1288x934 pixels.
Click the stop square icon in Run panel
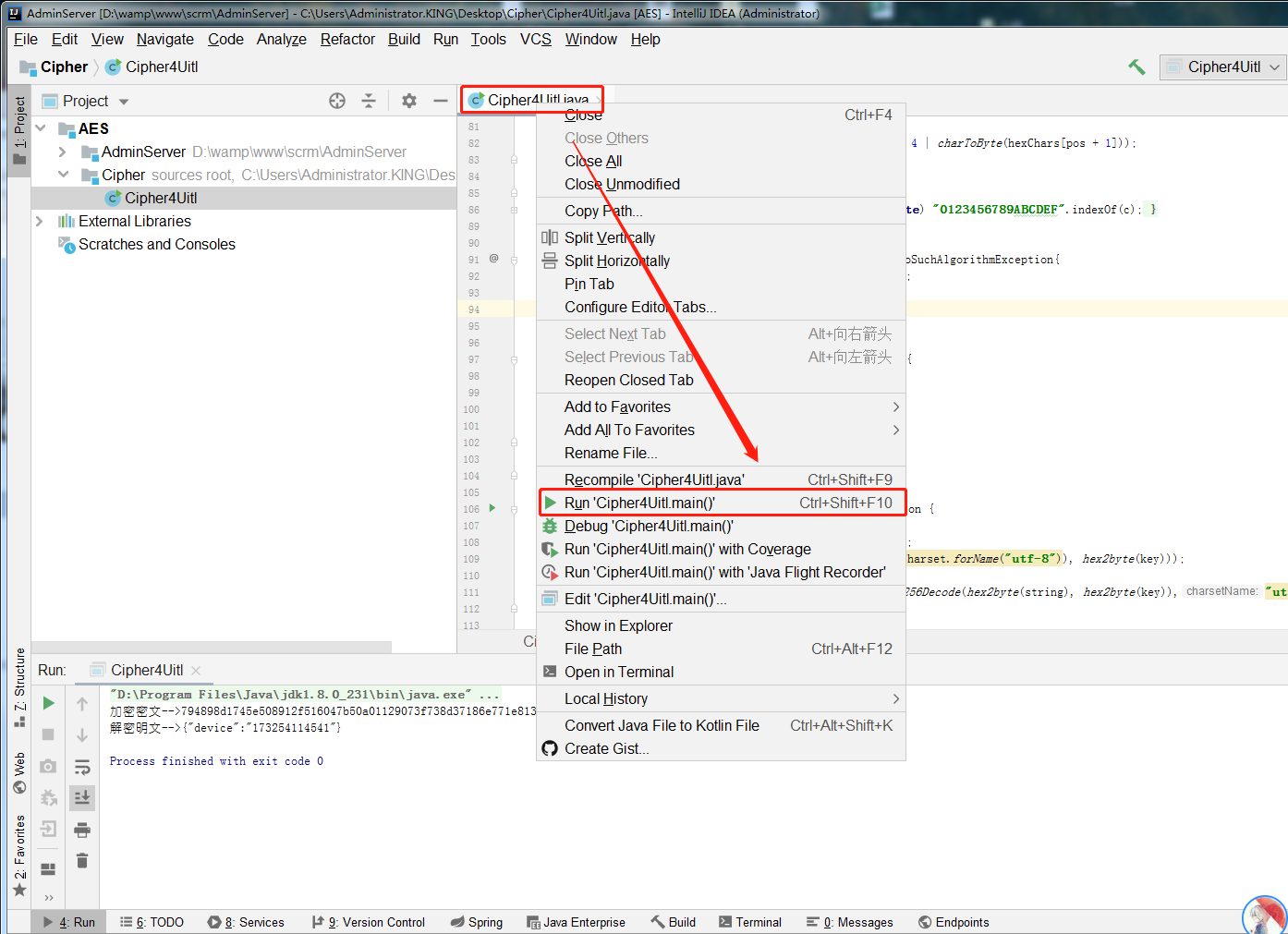click(48, 734)
